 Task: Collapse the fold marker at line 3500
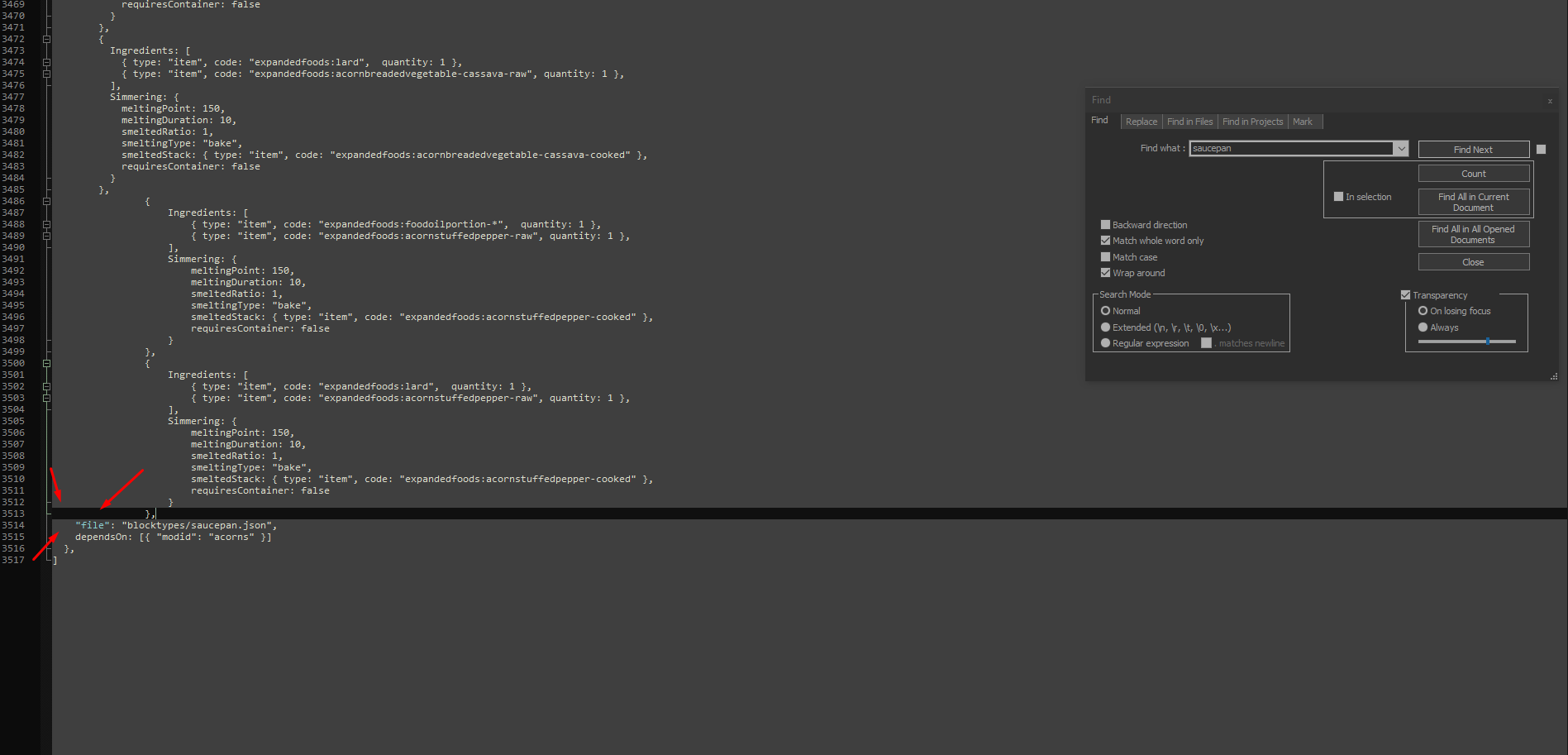(46, 363)
